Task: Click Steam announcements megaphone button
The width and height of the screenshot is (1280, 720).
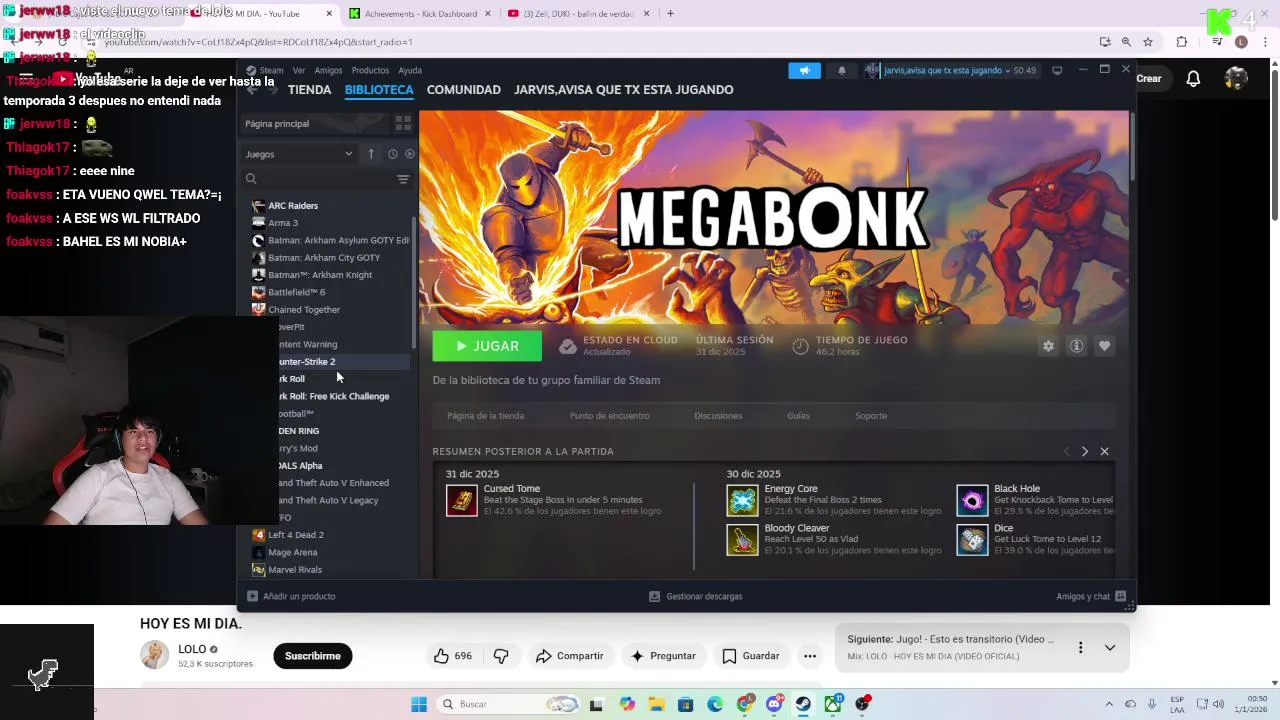Action: (804, 70)
